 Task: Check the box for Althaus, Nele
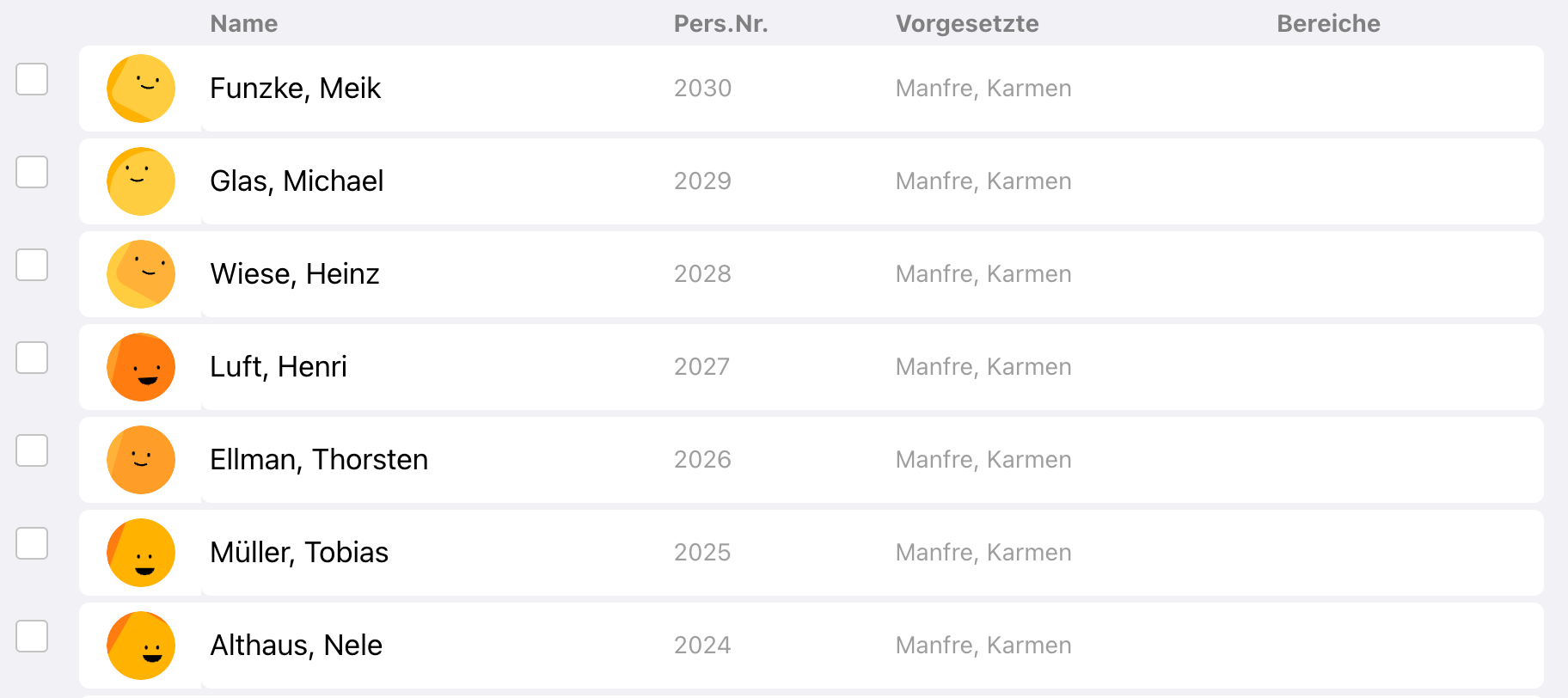click(x=32, y=636)
